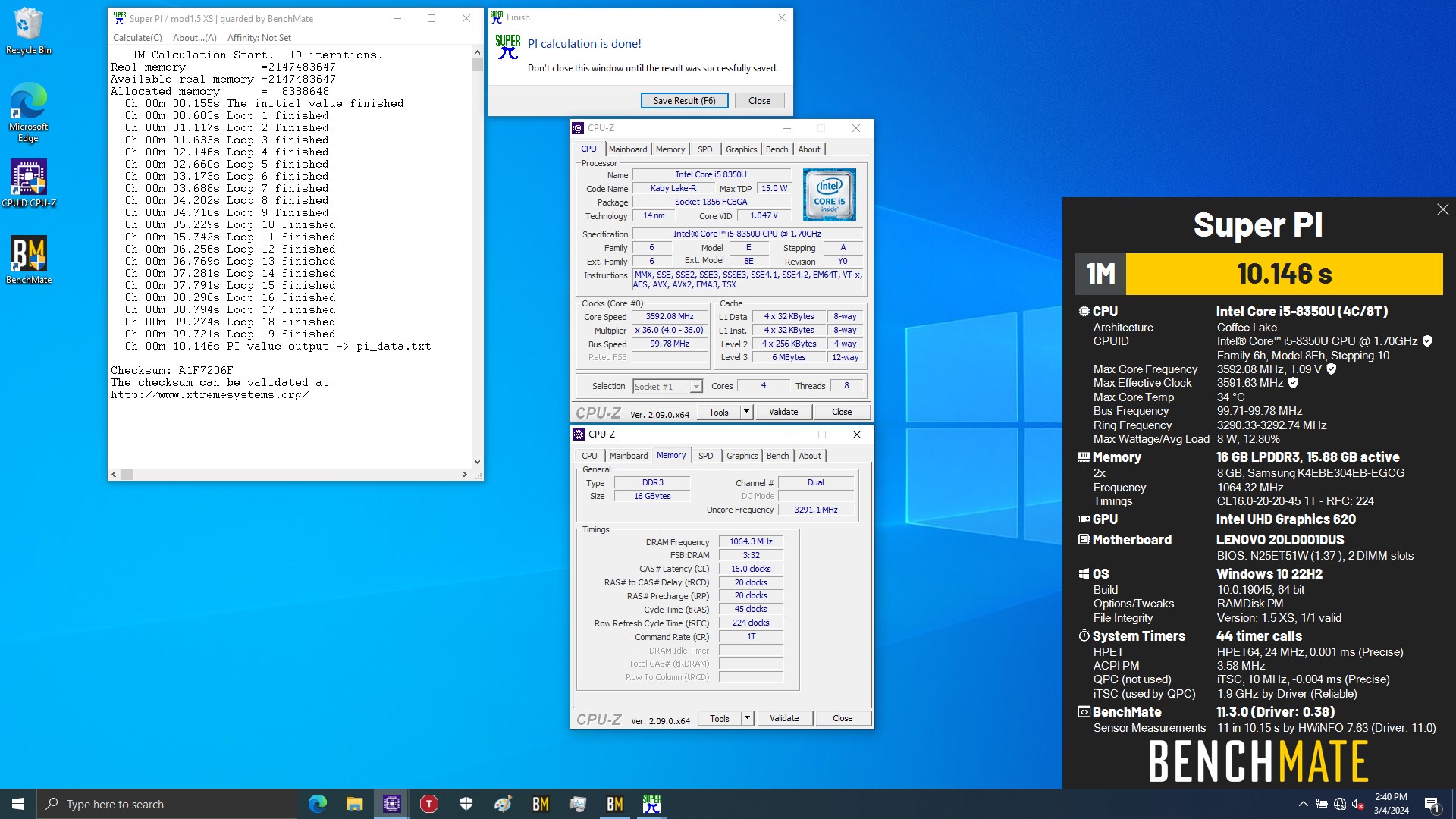Click the Super PI window title icon

pyautogui.click(x=119, y=18)
